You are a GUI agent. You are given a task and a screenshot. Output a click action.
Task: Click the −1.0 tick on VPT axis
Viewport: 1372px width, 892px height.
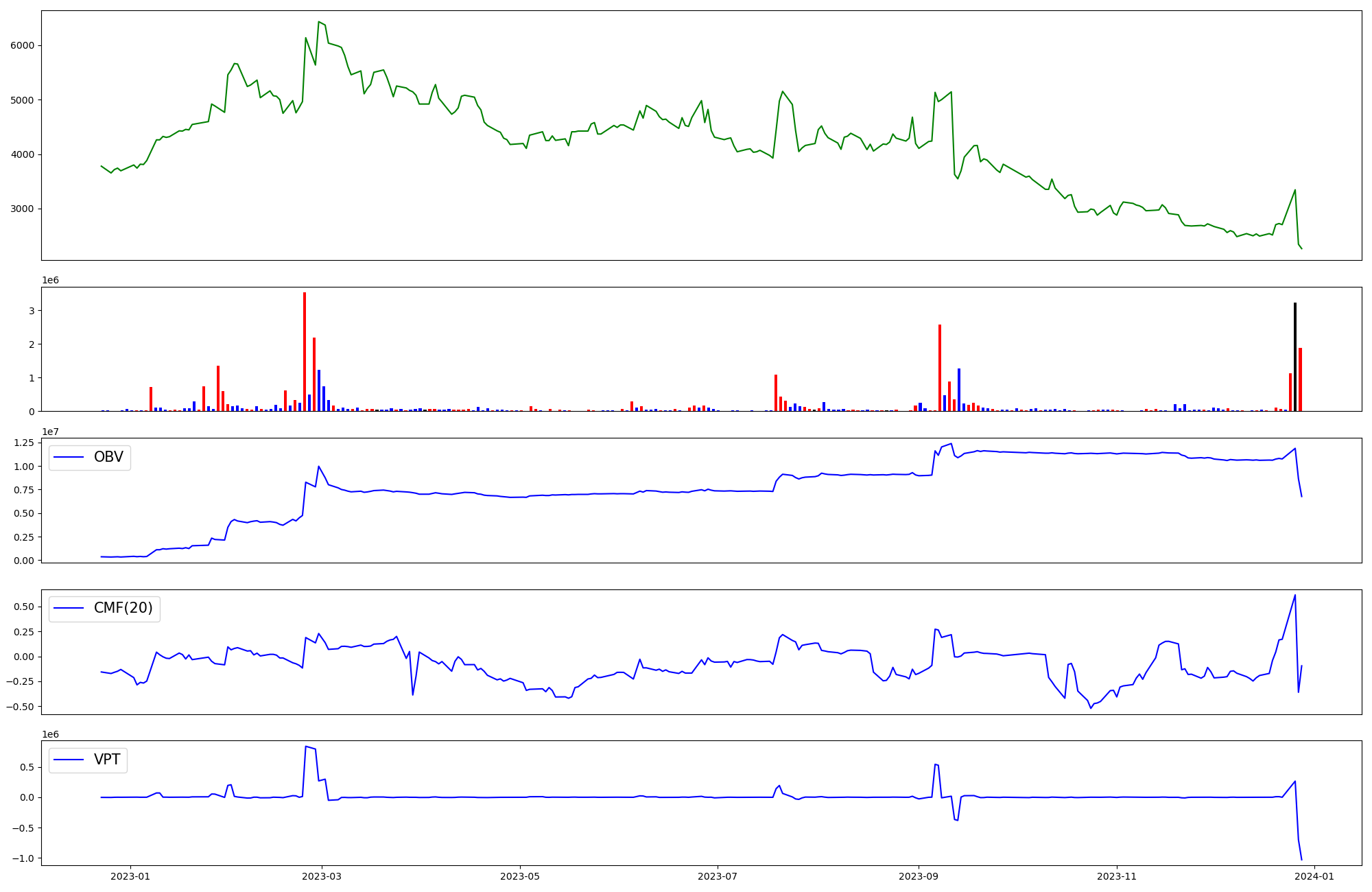(x=25, y=858)
